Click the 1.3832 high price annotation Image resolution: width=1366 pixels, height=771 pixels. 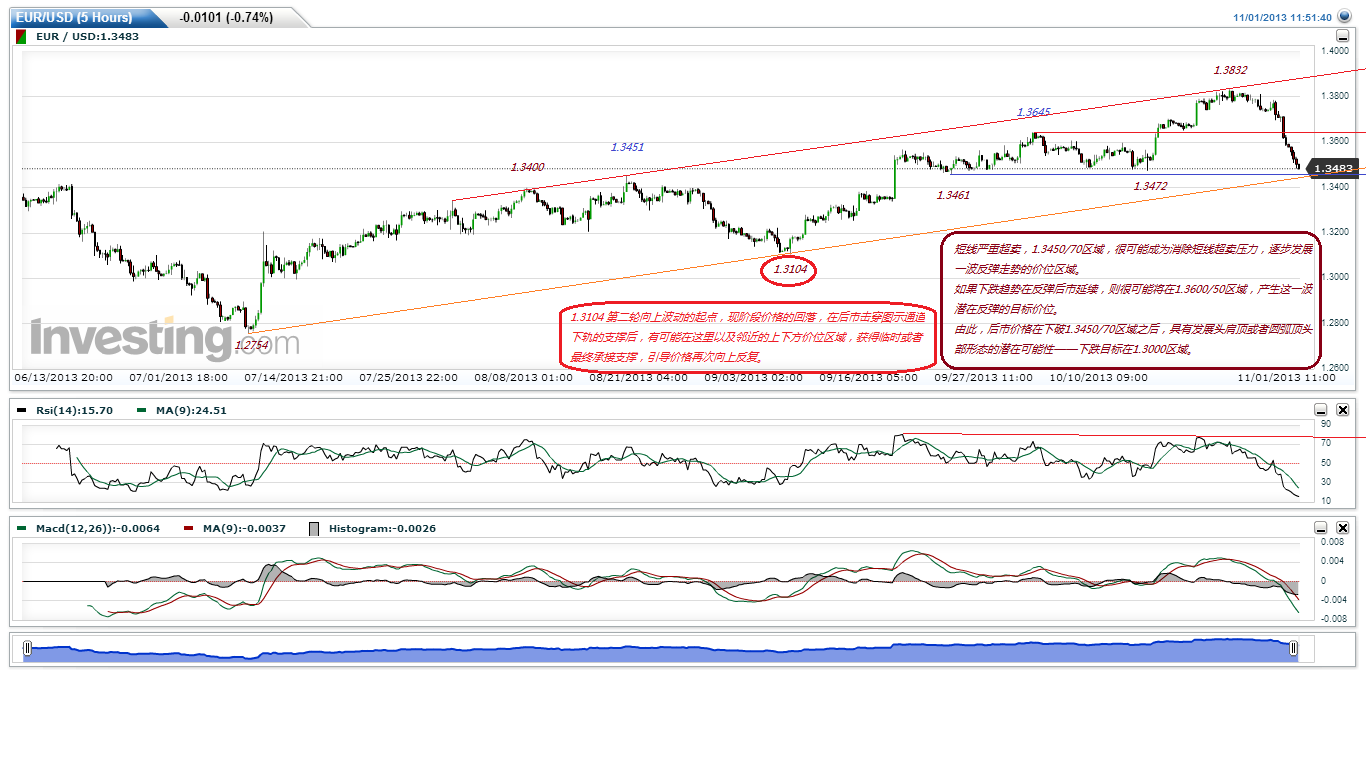(1230, 70)
